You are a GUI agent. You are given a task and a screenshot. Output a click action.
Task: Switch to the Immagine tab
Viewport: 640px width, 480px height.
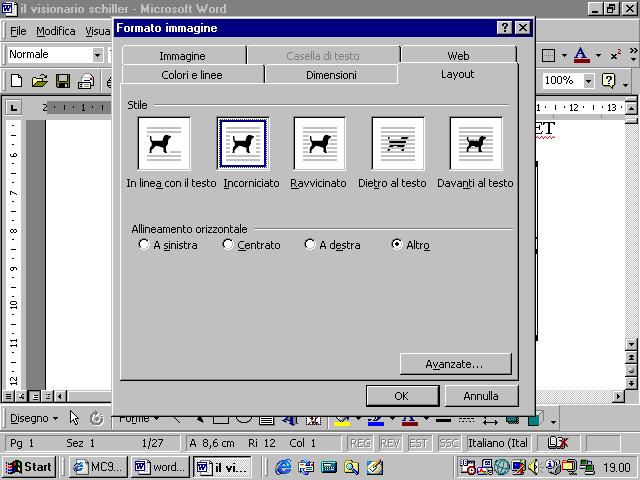tap(182, 56)
